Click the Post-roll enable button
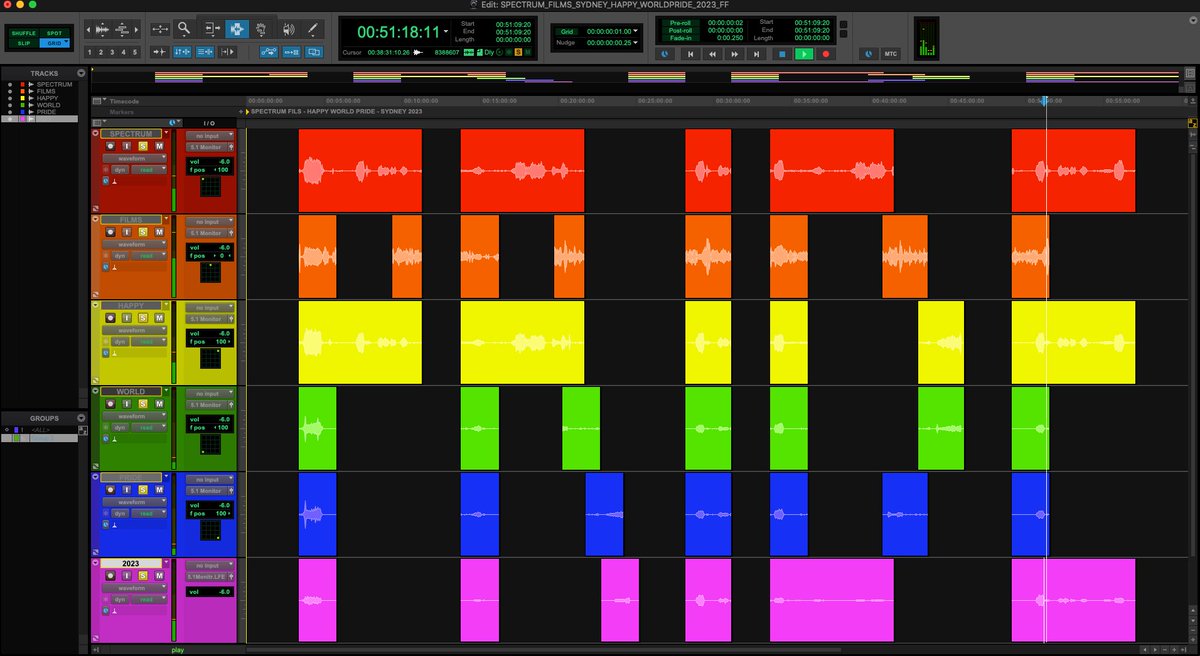The height and width of the screenshot is (656, 1200). (680, 31)
